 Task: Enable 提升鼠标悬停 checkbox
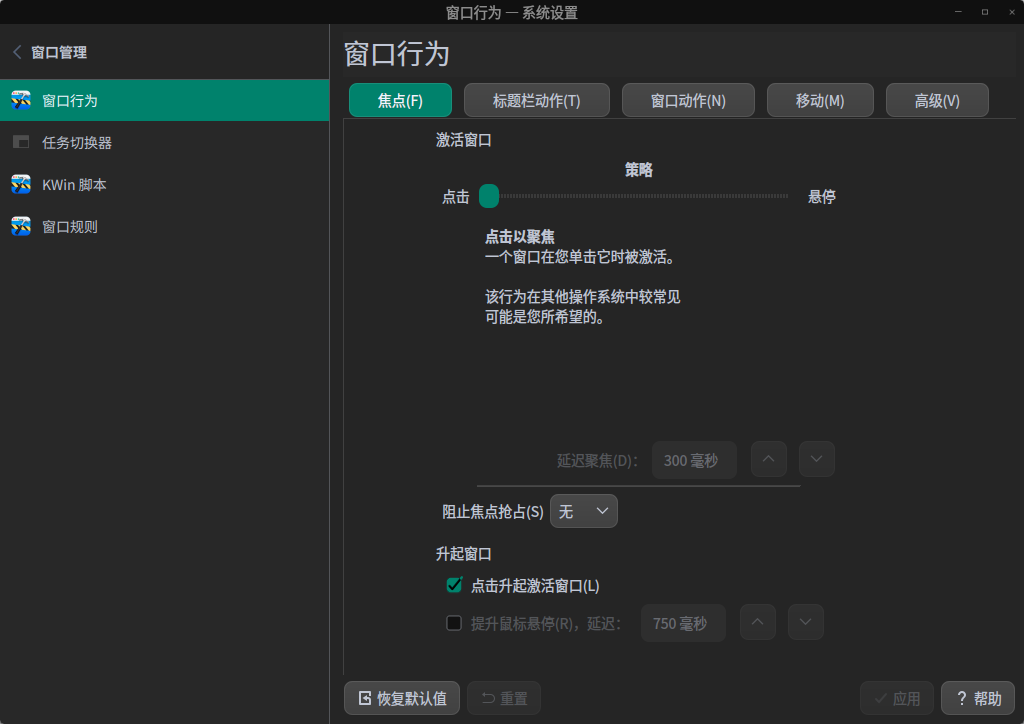coord(453,622)
